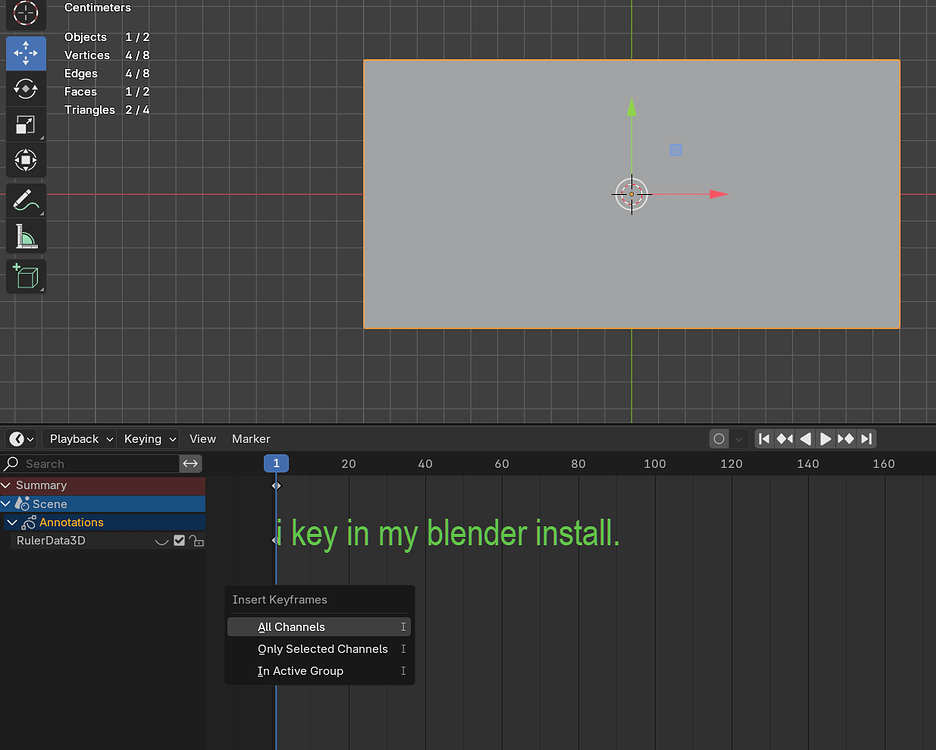Toggle auto keying record button
The height and width of the screenshot is (750, 936).
(x=719, y=439)
